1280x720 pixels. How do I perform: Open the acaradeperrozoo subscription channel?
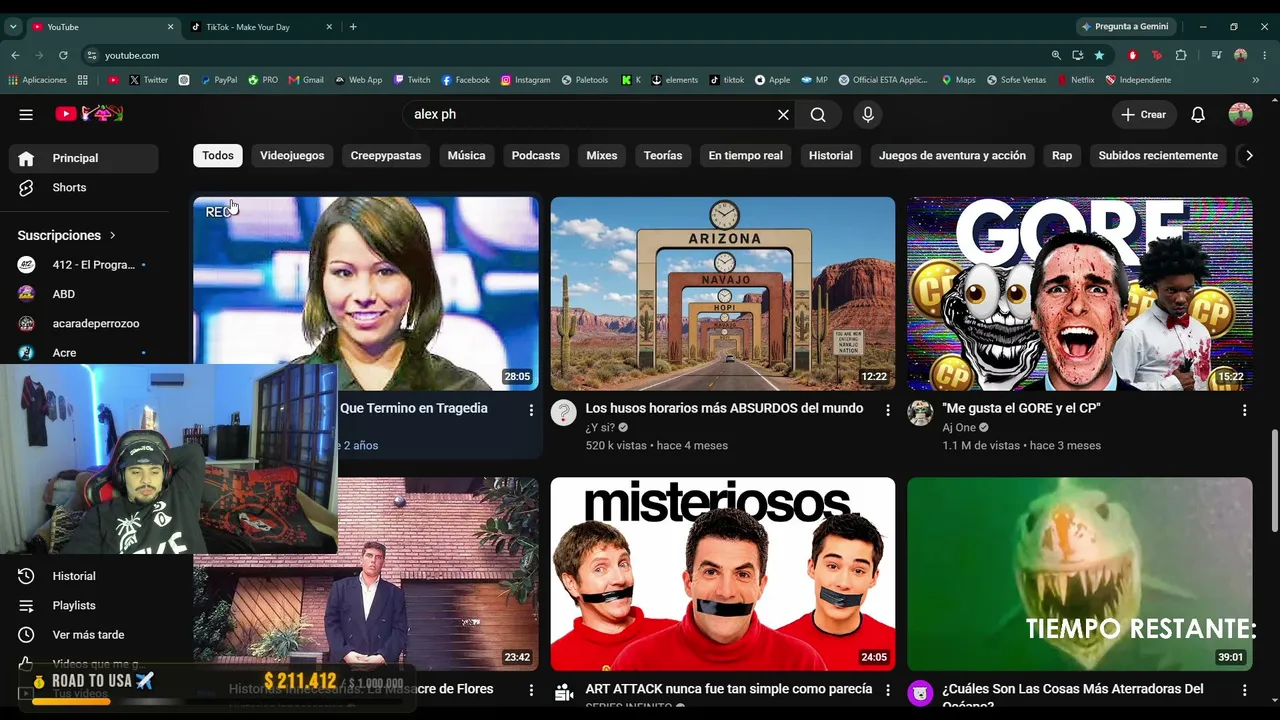tap(84, 324)
